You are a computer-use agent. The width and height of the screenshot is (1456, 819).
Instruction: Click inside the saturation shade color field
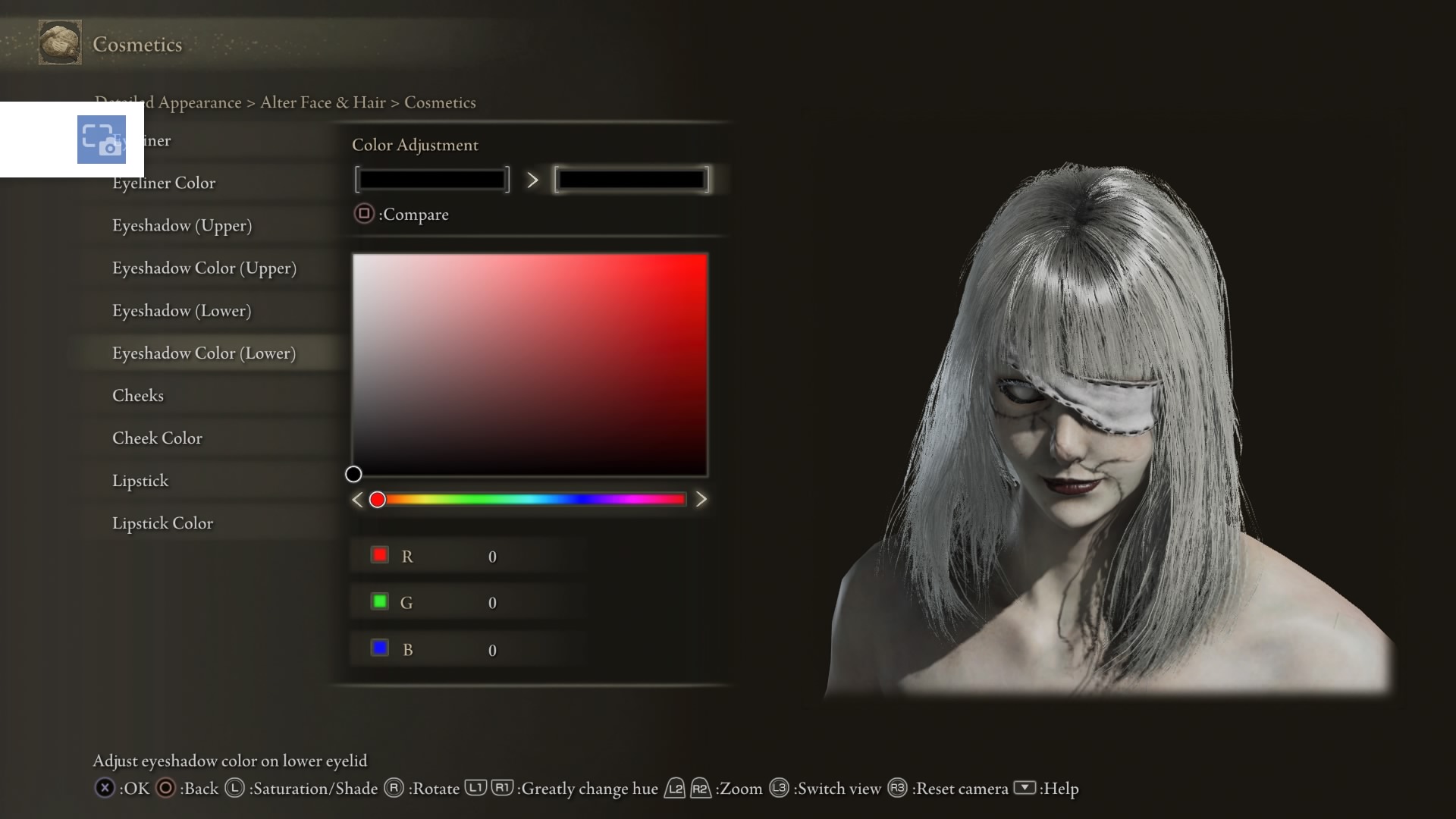529,365
